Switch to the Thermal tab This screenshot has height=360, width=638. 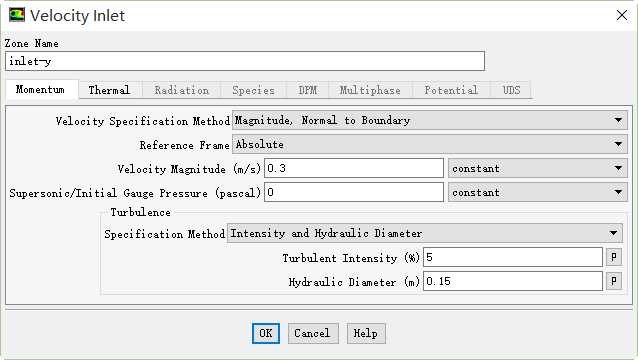click(109, 90)
